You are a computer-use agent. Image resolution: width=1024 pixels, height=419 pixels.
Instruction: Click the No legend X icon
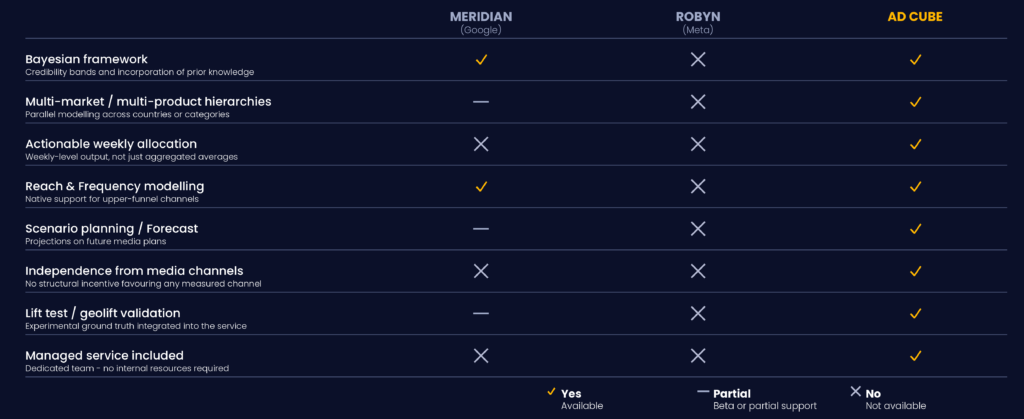[856, 392]
